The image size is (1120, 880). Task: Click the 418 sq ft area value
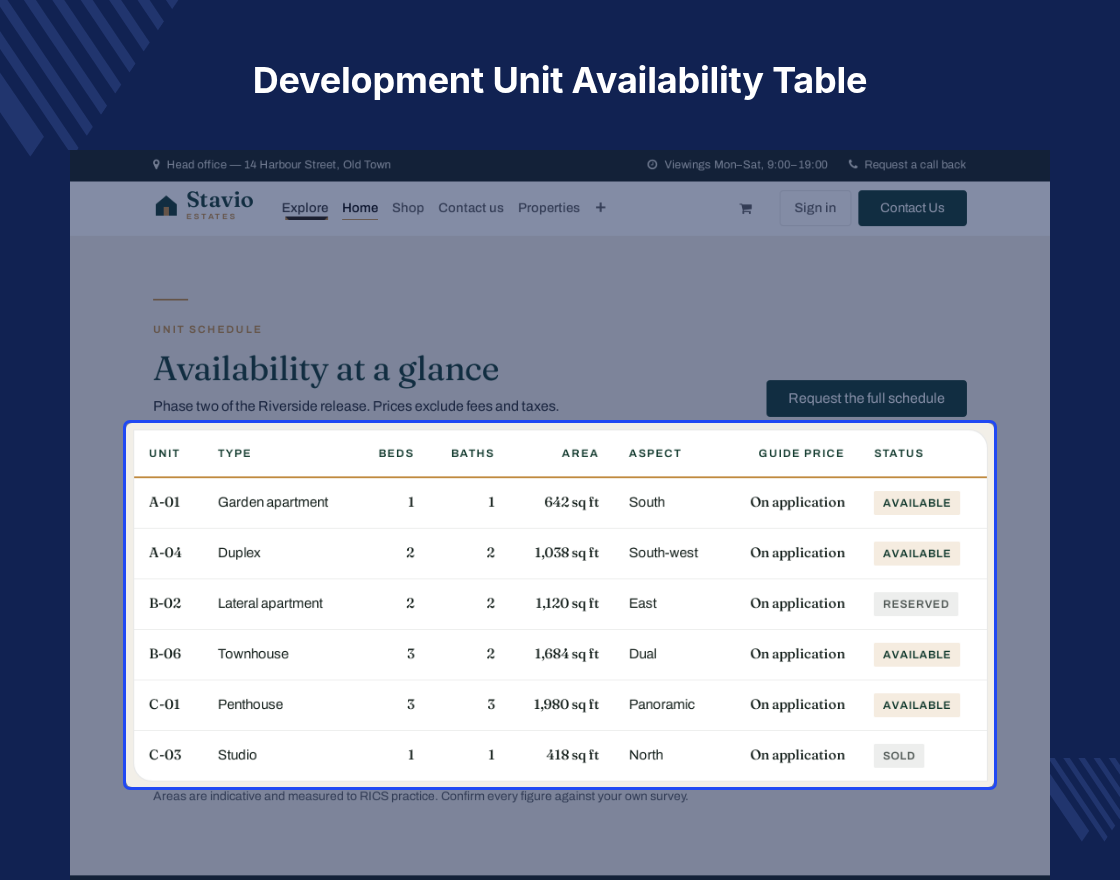[573, 755]
